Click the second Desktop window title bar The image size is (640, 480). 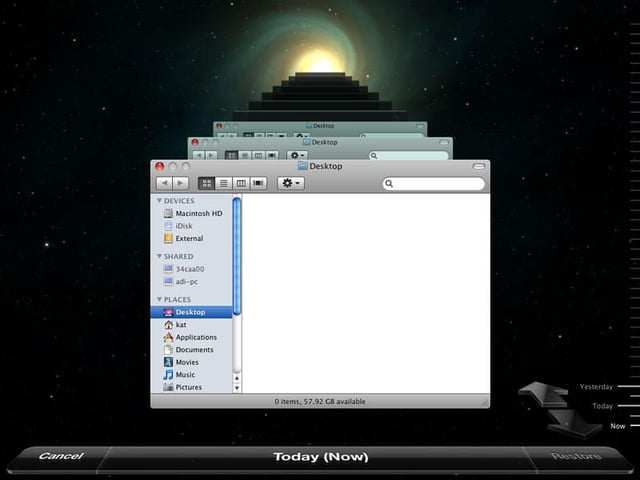click(x=320, y=142)
